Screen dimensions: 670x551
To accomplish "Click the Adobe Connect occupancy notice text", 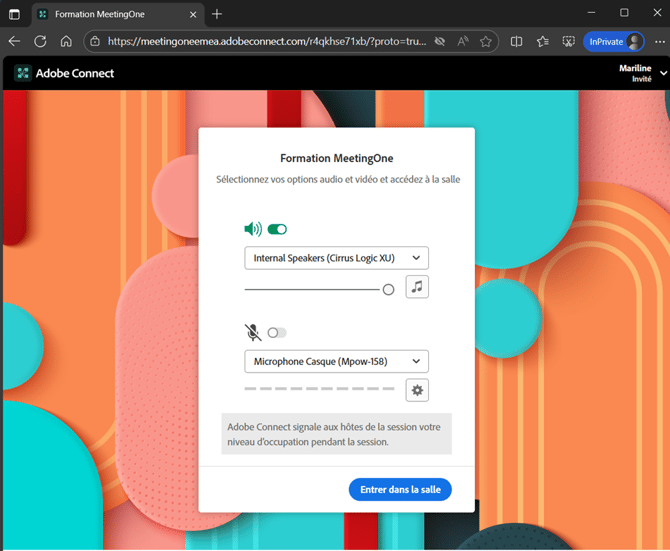I will (336, 434).
